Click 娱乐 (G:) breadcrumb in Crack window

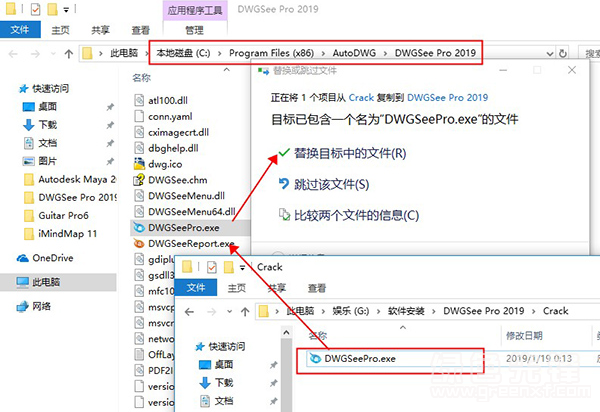(351, 311)
